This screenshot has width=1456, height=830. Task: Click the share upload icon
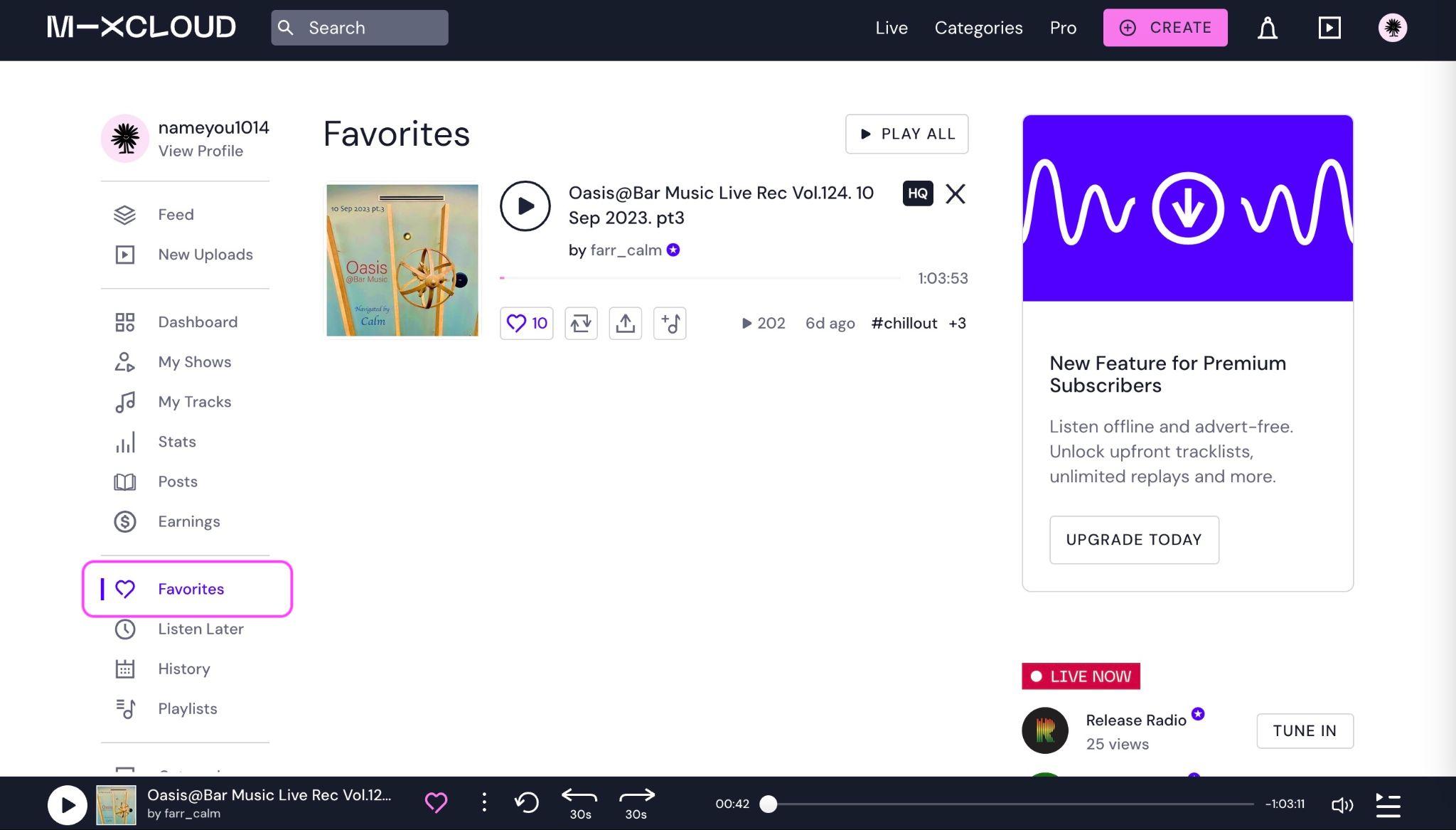coord(625,324)
